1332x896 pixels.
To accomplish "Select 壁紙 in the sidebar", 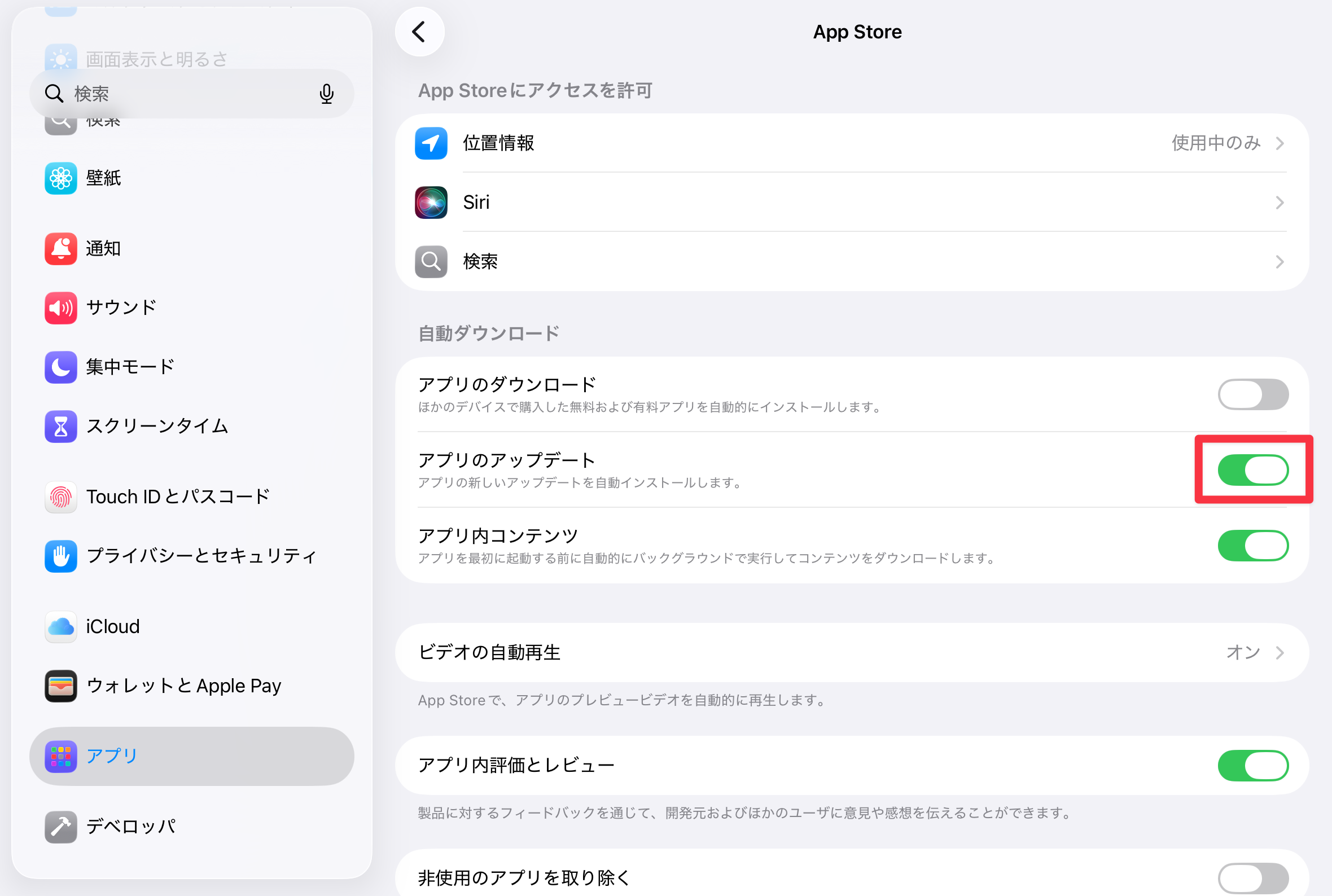I will click(192, 178).
